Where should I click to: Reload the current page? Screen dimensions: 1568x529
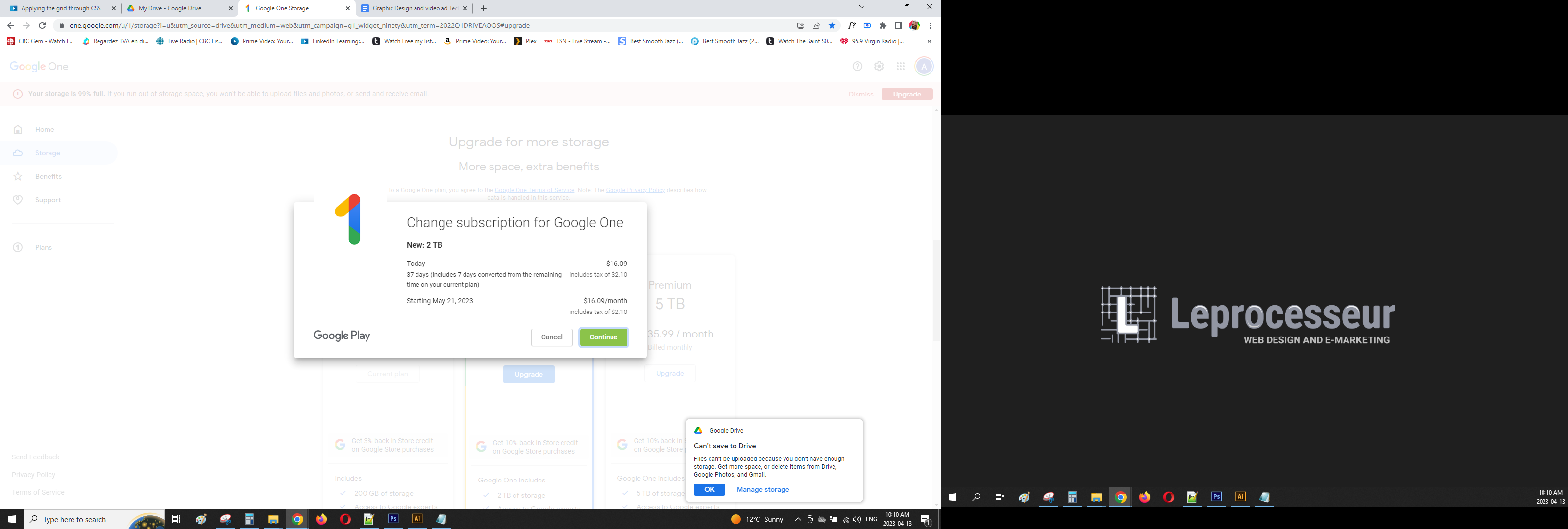click(42, 25)
